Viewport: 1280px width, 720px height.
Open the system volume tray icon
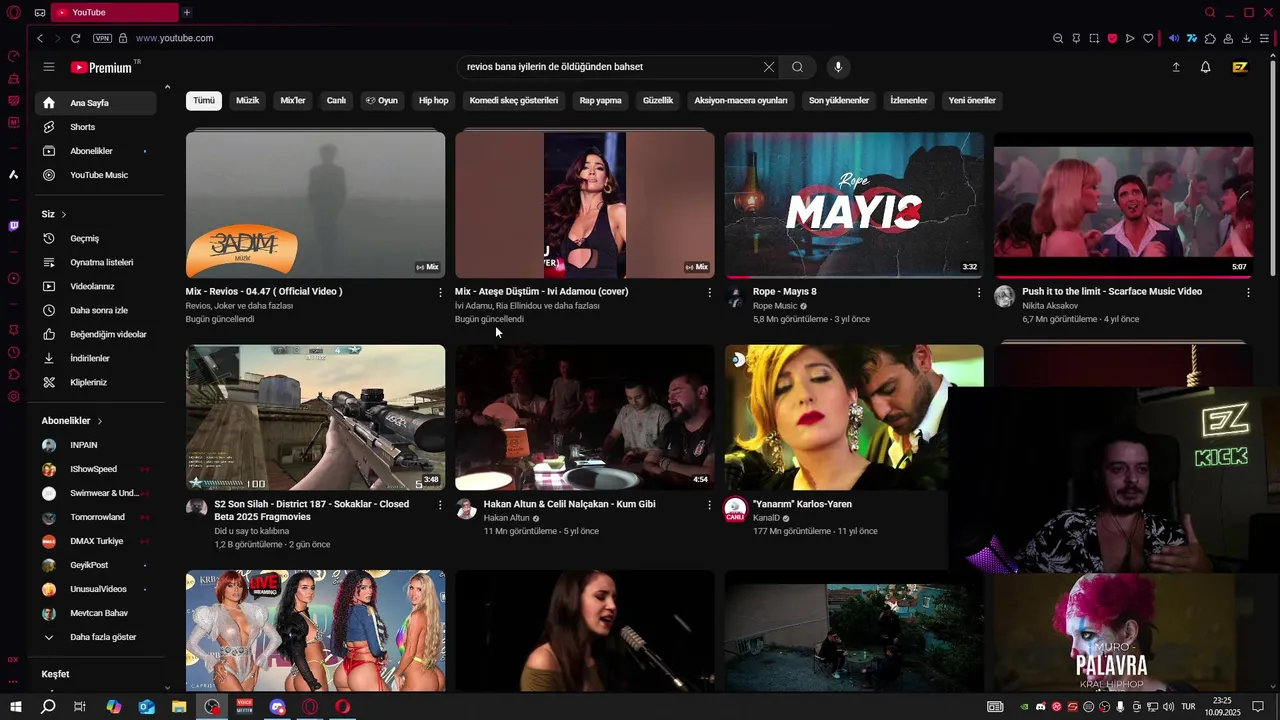tap(1168, 707)
